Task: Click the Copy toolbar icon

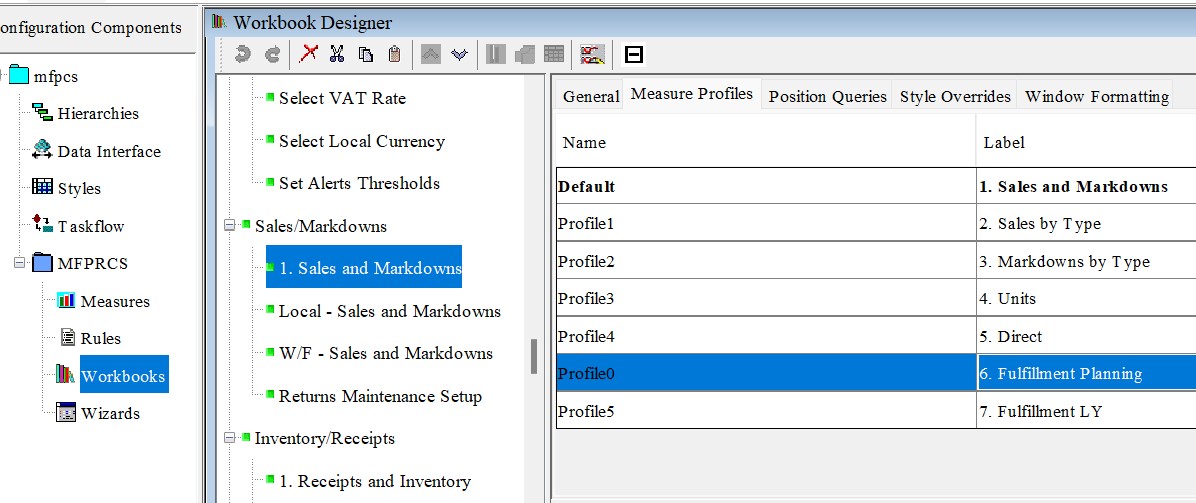Action: [366, 54]
